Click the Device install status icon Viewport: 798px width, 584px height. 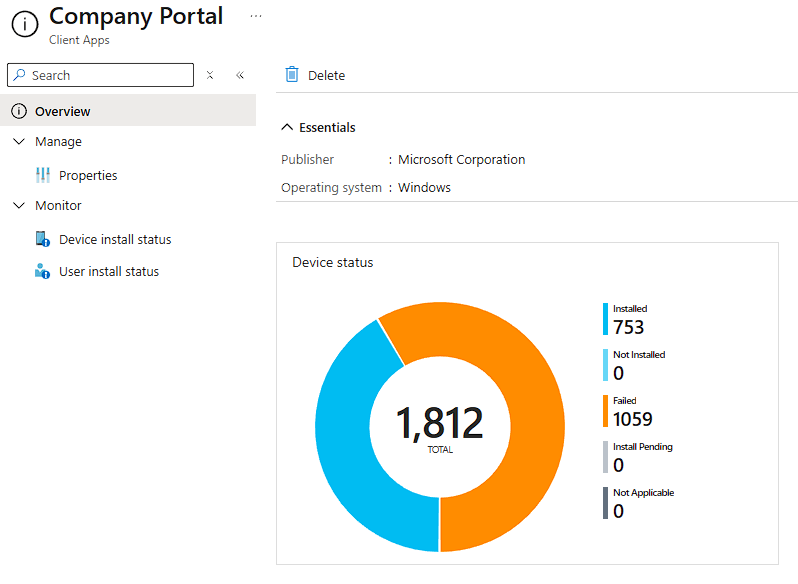pyautogui.click(x=42, y=239)
